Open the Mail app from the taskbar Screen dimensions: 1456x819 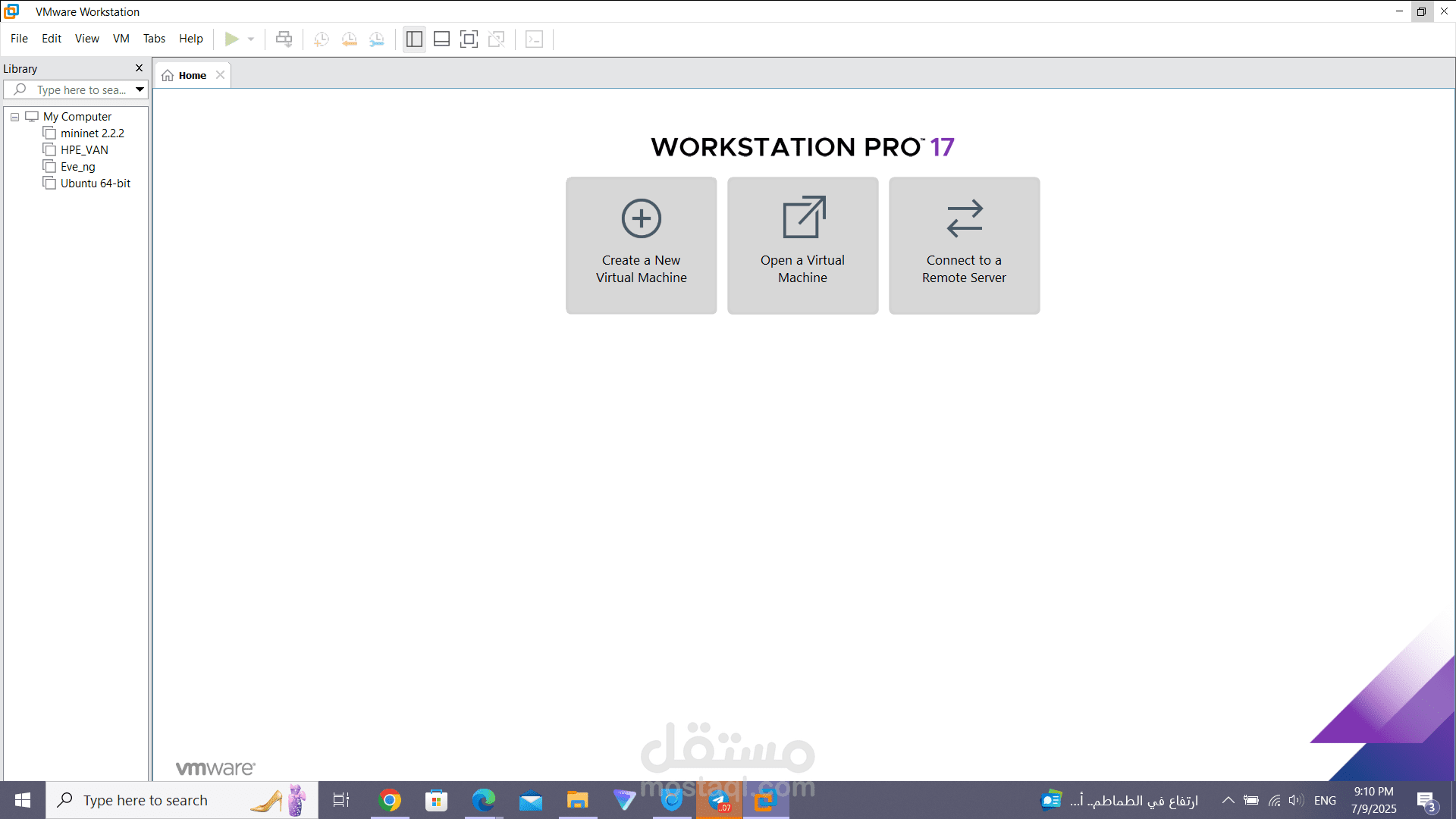coord(531,800)
